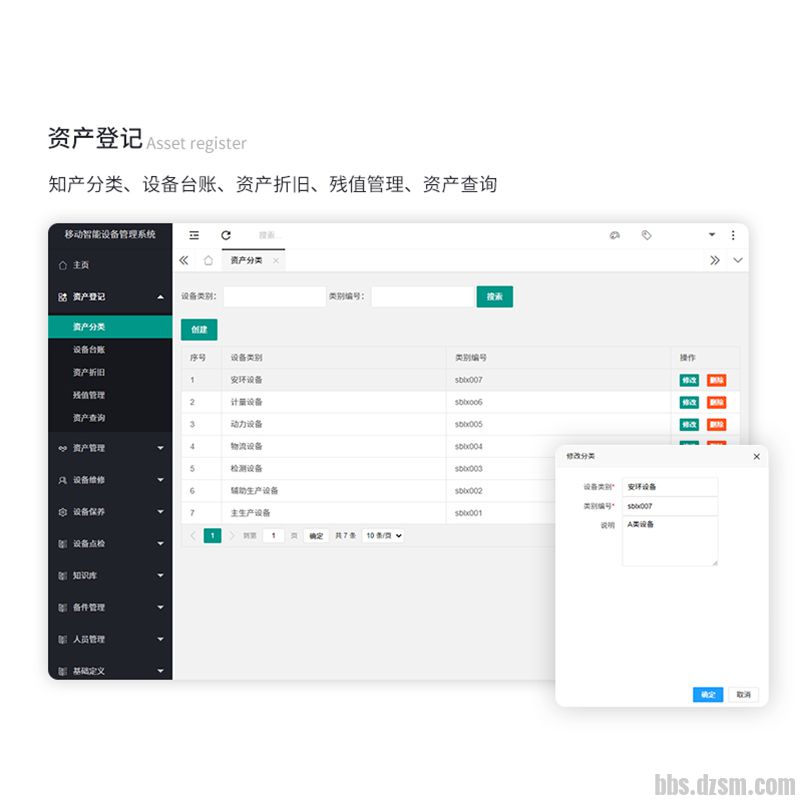Open 资产折旧 from the sidebar submenu
Screen dimensions: 800x800
click(x=89, y=373)
